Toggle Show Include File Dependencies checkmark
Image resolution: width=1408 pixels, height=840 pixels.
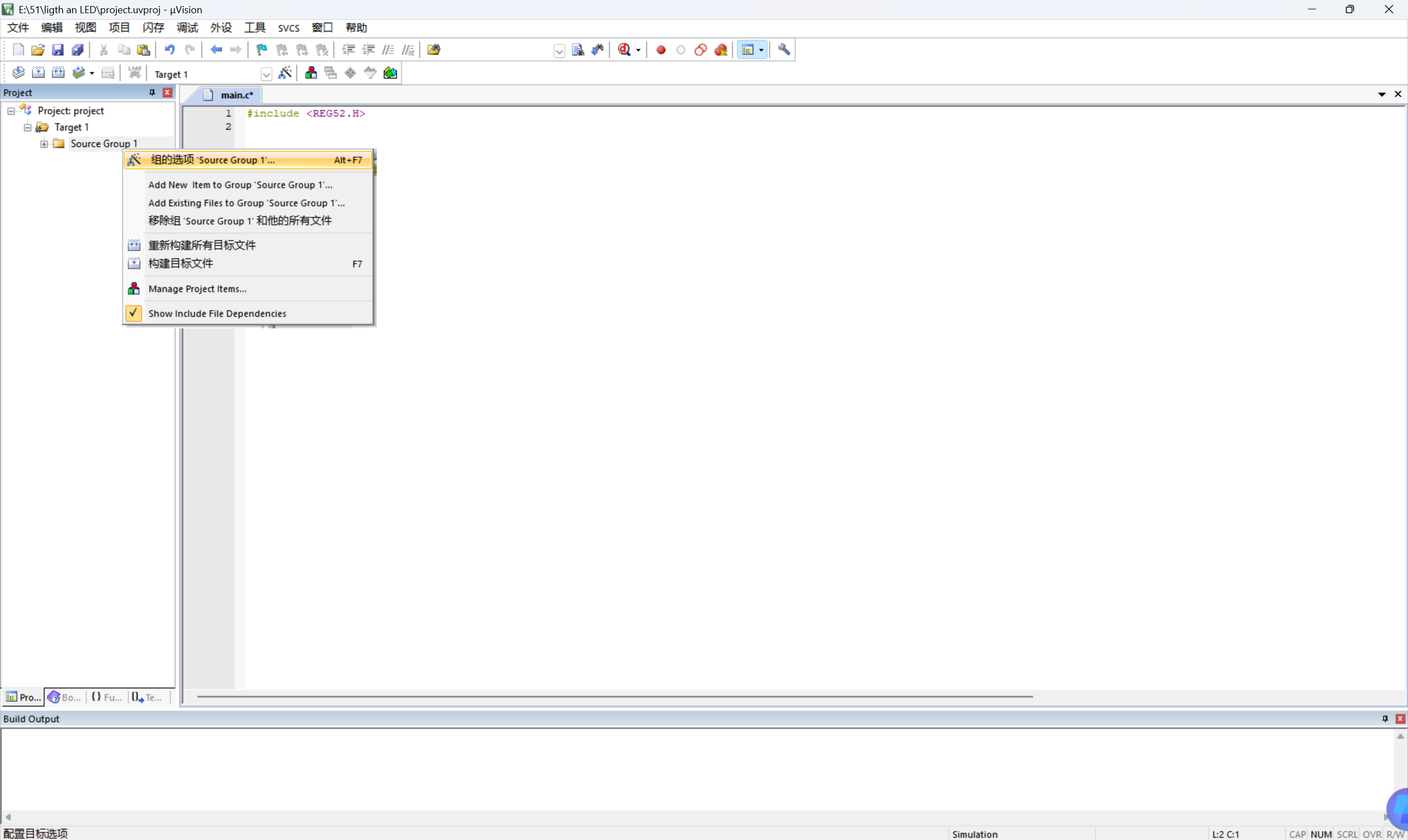coord(134,313)
